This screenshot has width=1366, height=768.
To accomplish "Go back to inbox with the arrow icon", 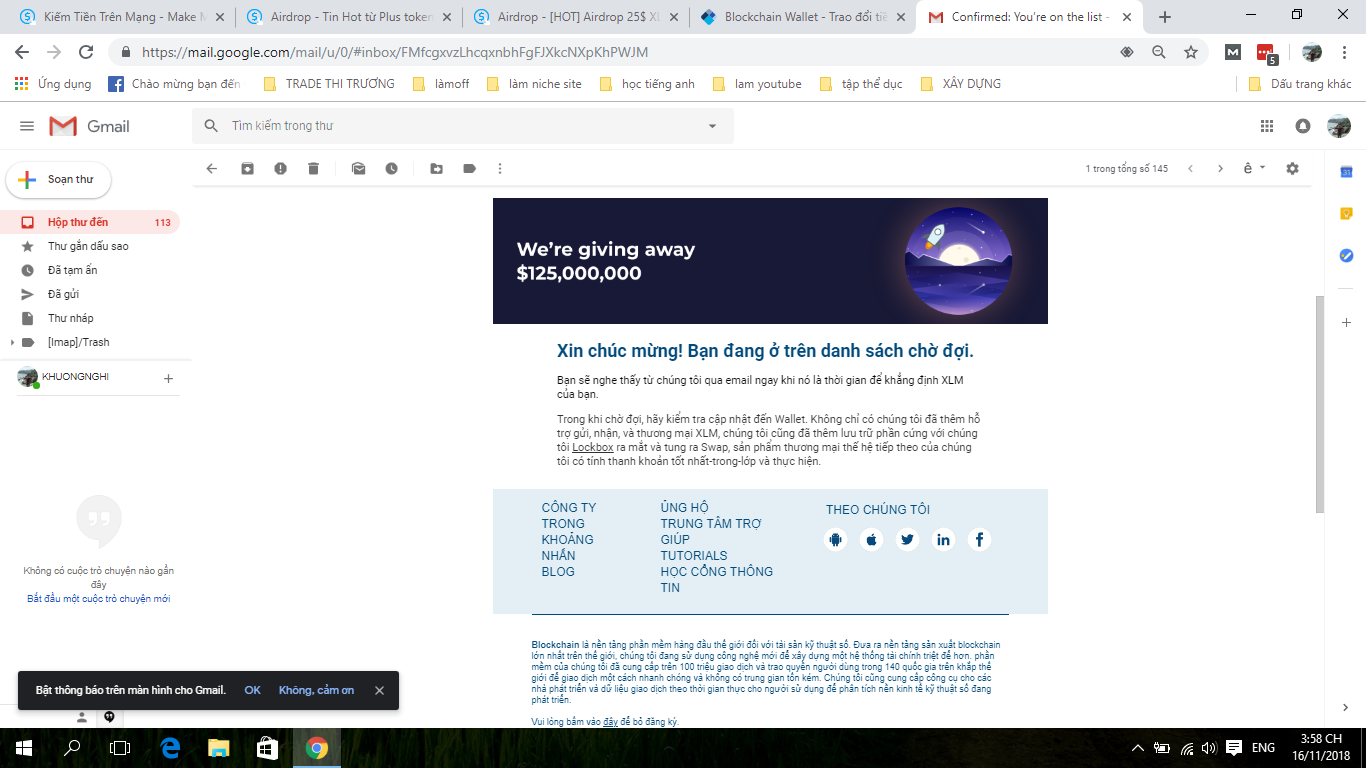I will (212, 169).
